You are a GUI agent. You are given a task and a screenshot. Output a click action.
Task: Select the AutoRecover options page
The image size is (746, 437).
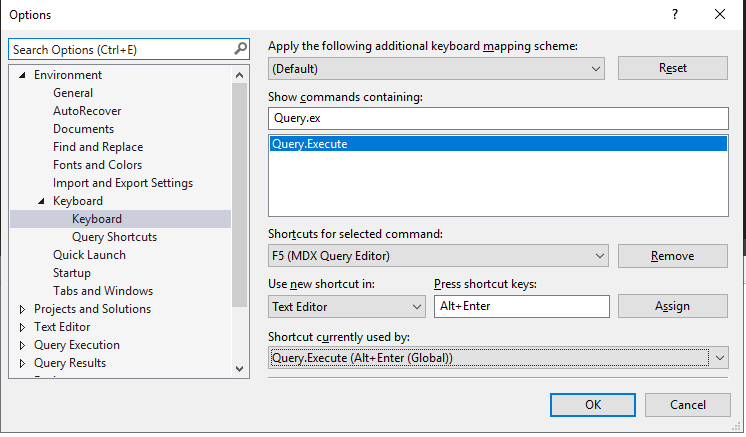click(87, 111)
